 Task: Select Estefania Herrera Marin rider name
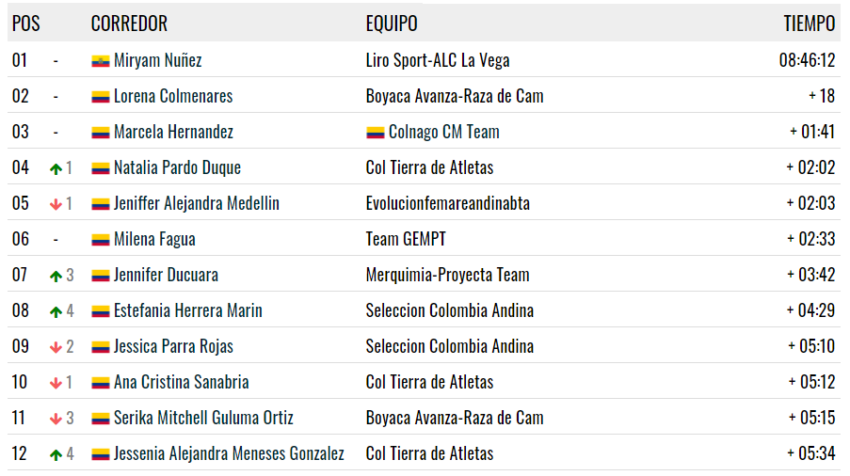pyautogui.click(x=188, y=311)
